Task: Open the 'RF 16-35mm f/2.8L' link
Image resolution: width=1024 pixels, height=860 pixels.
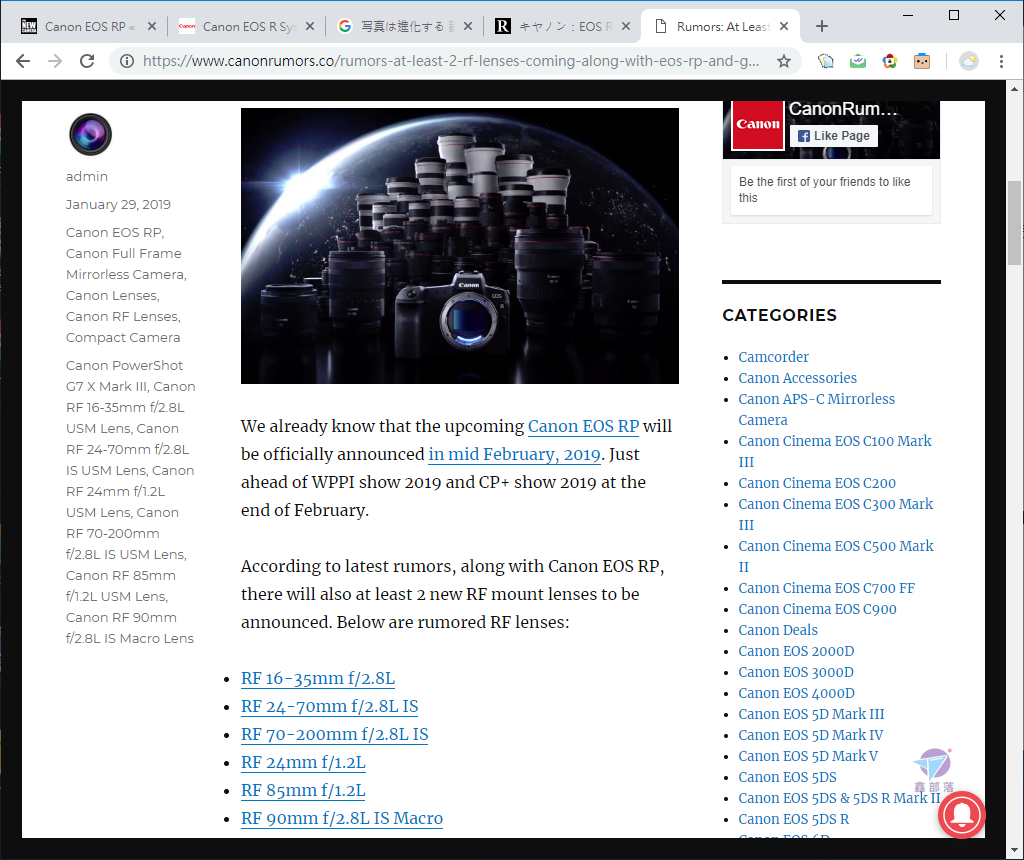Action: pyautogui.click(x=318, y=678)
